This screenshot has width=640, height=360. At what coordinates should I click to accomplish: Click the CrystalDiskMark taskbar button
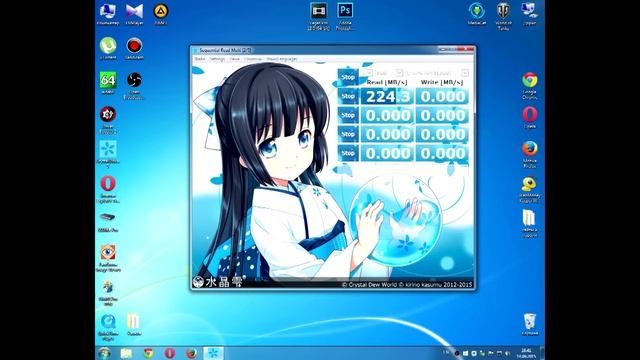213,353
